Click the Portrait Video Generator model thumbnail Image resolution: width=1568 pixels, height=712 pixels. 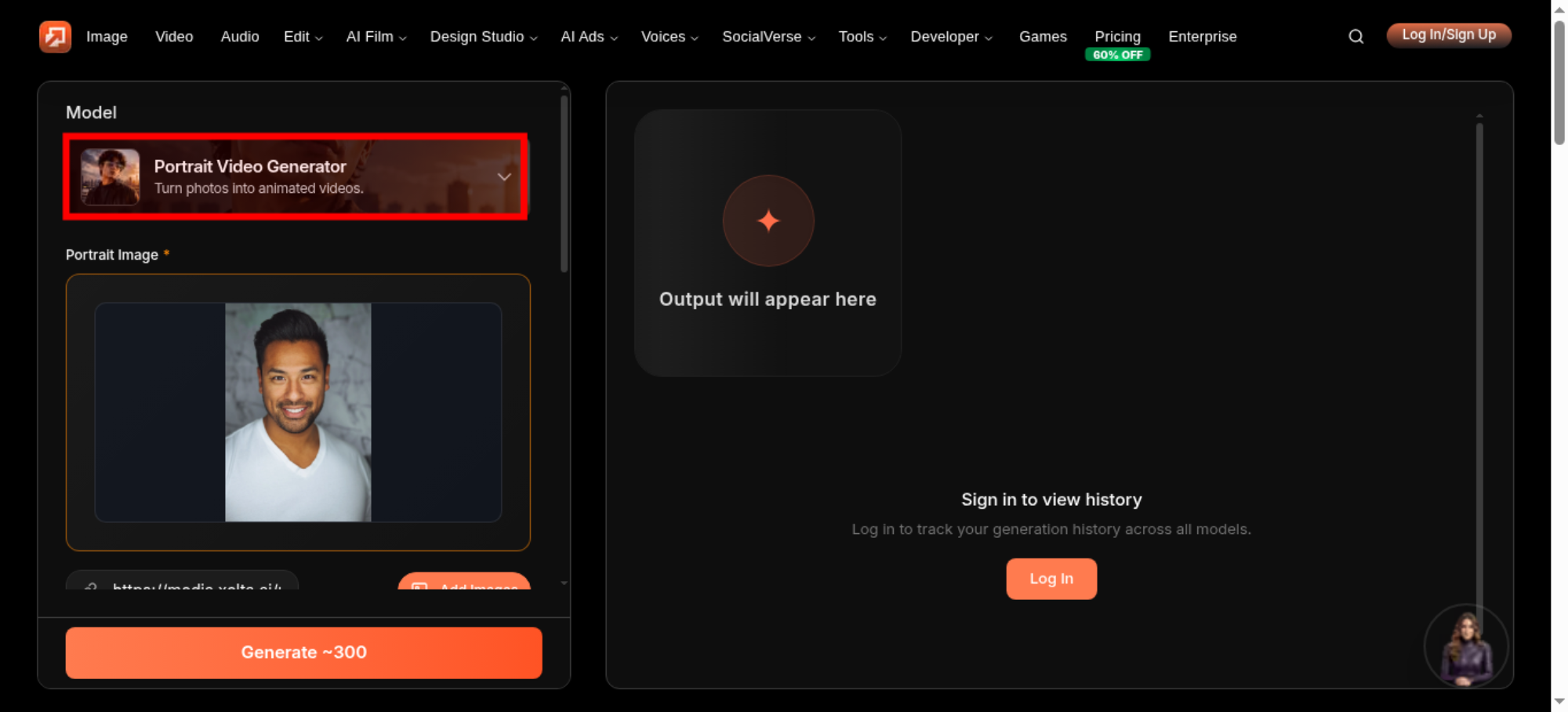[110, 176]
